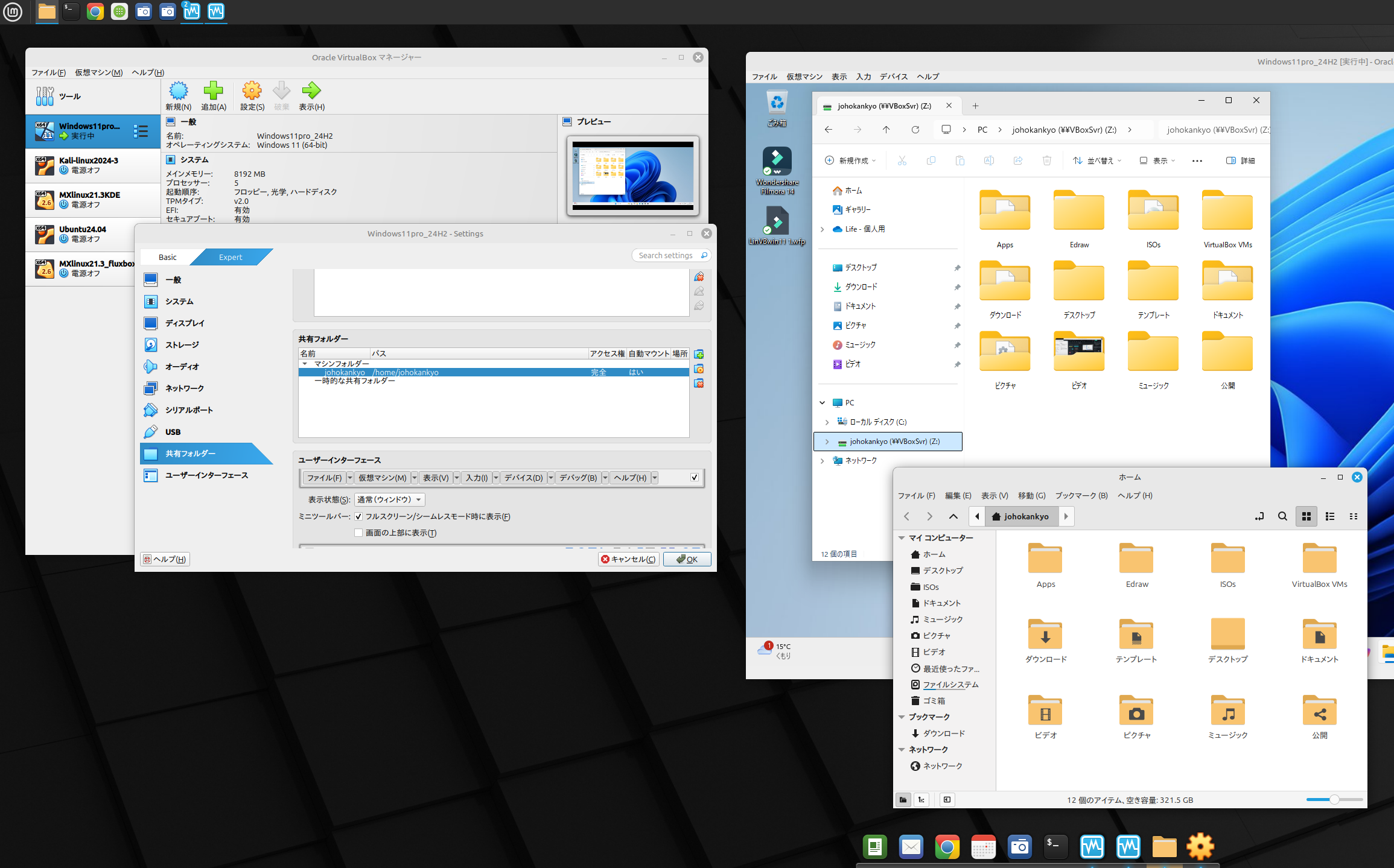1394x868 pixels.
Task: Click the add shared folder icon
Action: 699,355
